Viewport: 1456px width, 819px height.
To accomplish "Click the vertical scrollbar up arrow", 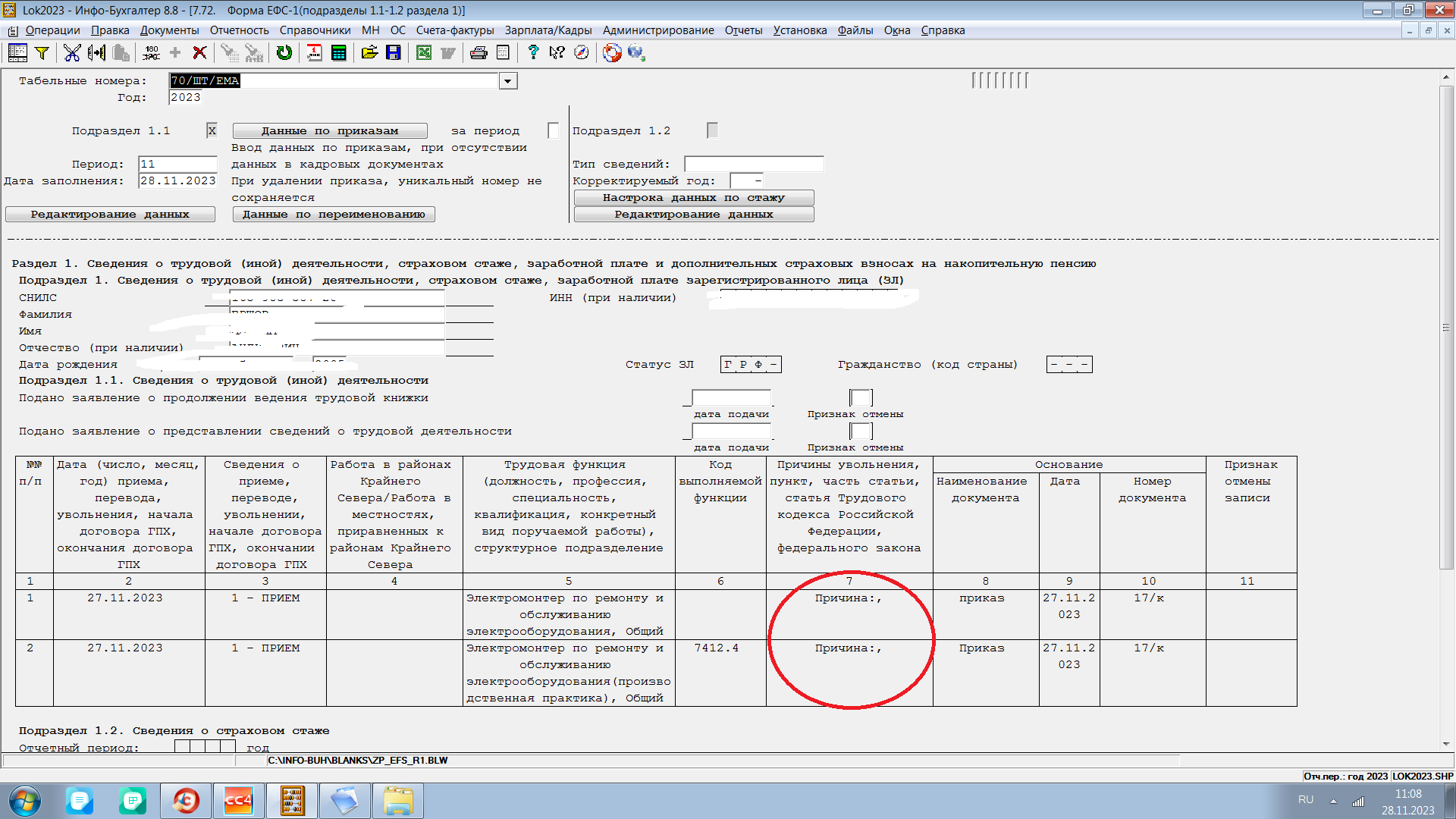I will [x=1446, y=77].
